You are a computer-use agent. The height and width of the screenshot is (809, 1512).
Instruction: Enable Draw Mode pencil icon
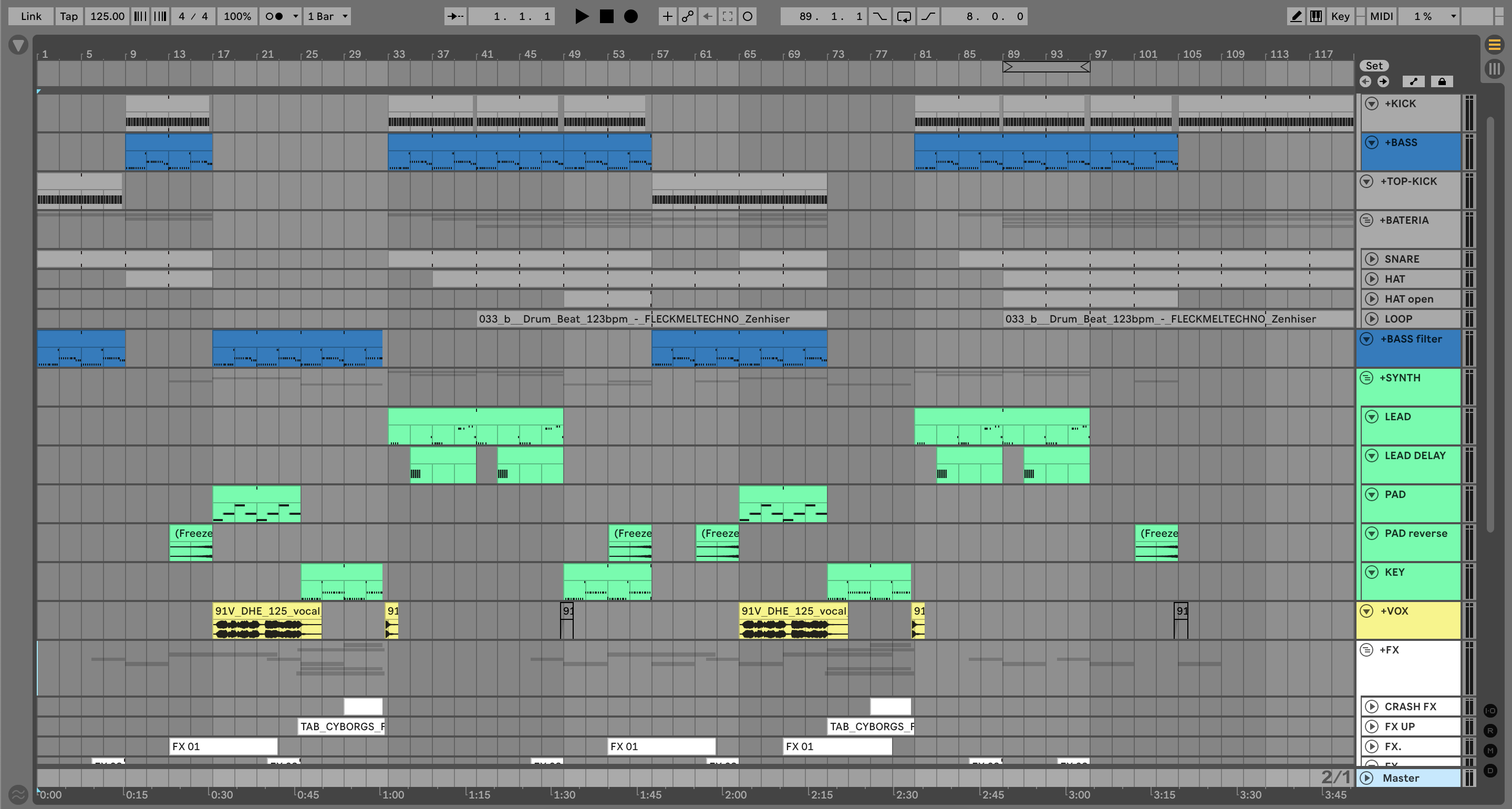(x=1296, y=16)
